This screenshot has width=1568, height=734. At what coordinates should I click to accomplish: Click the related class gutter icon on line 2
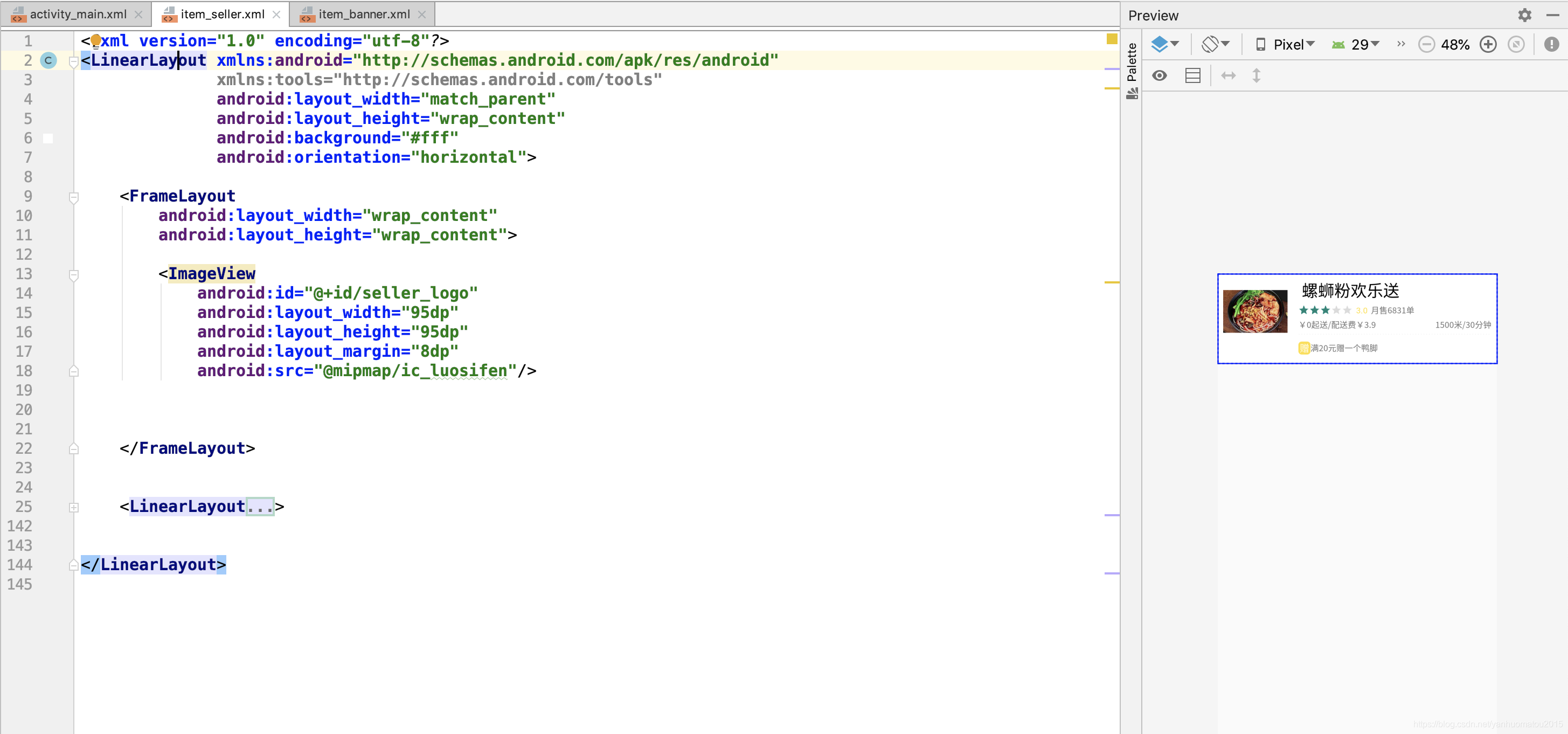click(48, 60)
